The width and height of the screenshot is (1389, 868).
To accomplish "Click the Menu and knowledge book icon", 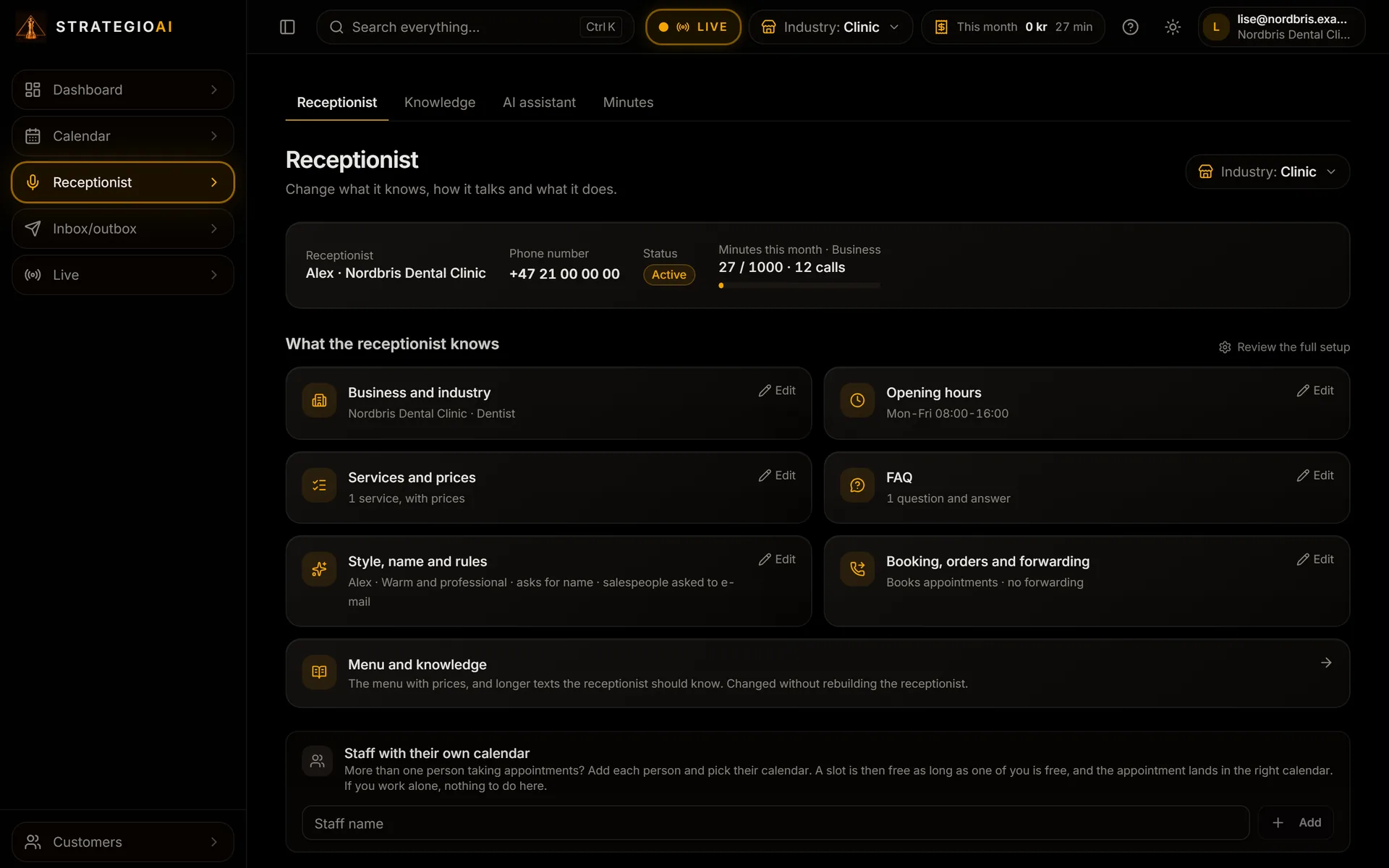I will (x=319, y=672).
